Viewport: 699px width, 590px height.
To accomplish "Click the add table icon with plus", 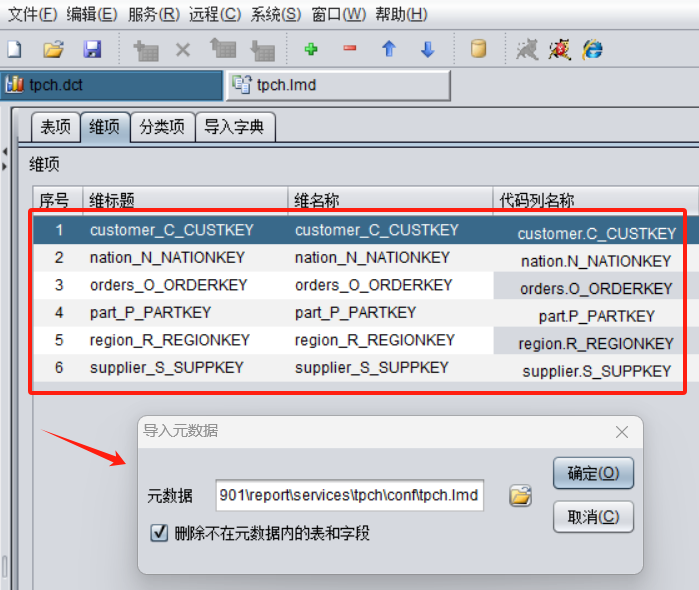I will (x=146, y=50).
